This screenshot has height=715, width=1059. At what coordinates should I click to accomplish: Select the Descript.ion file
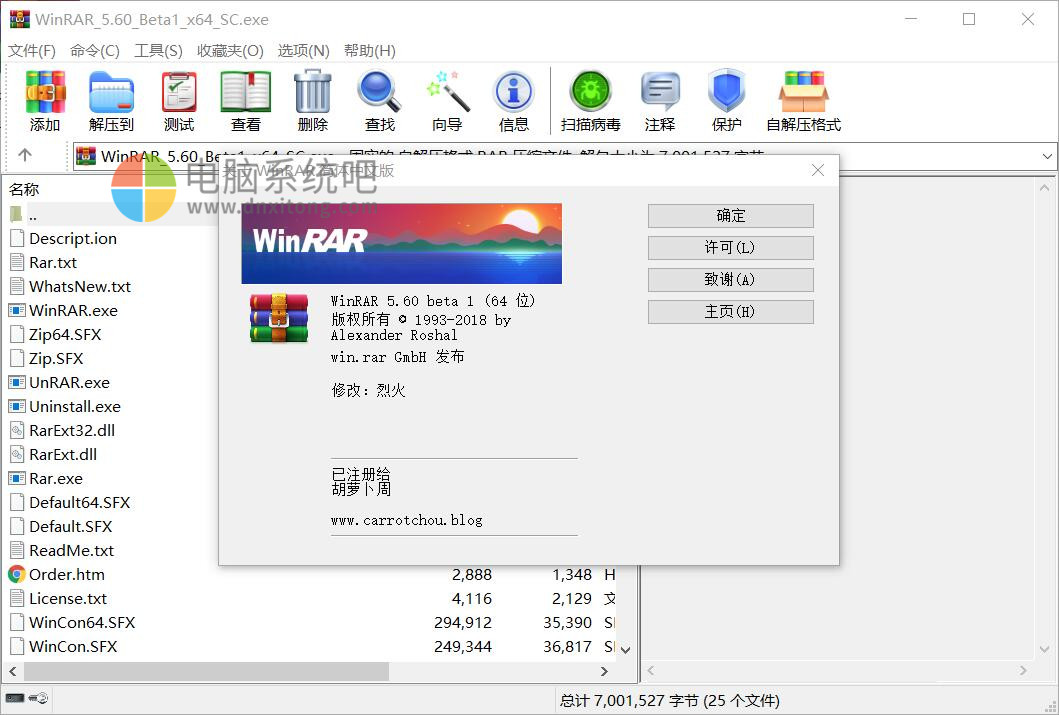coord(73,239)
